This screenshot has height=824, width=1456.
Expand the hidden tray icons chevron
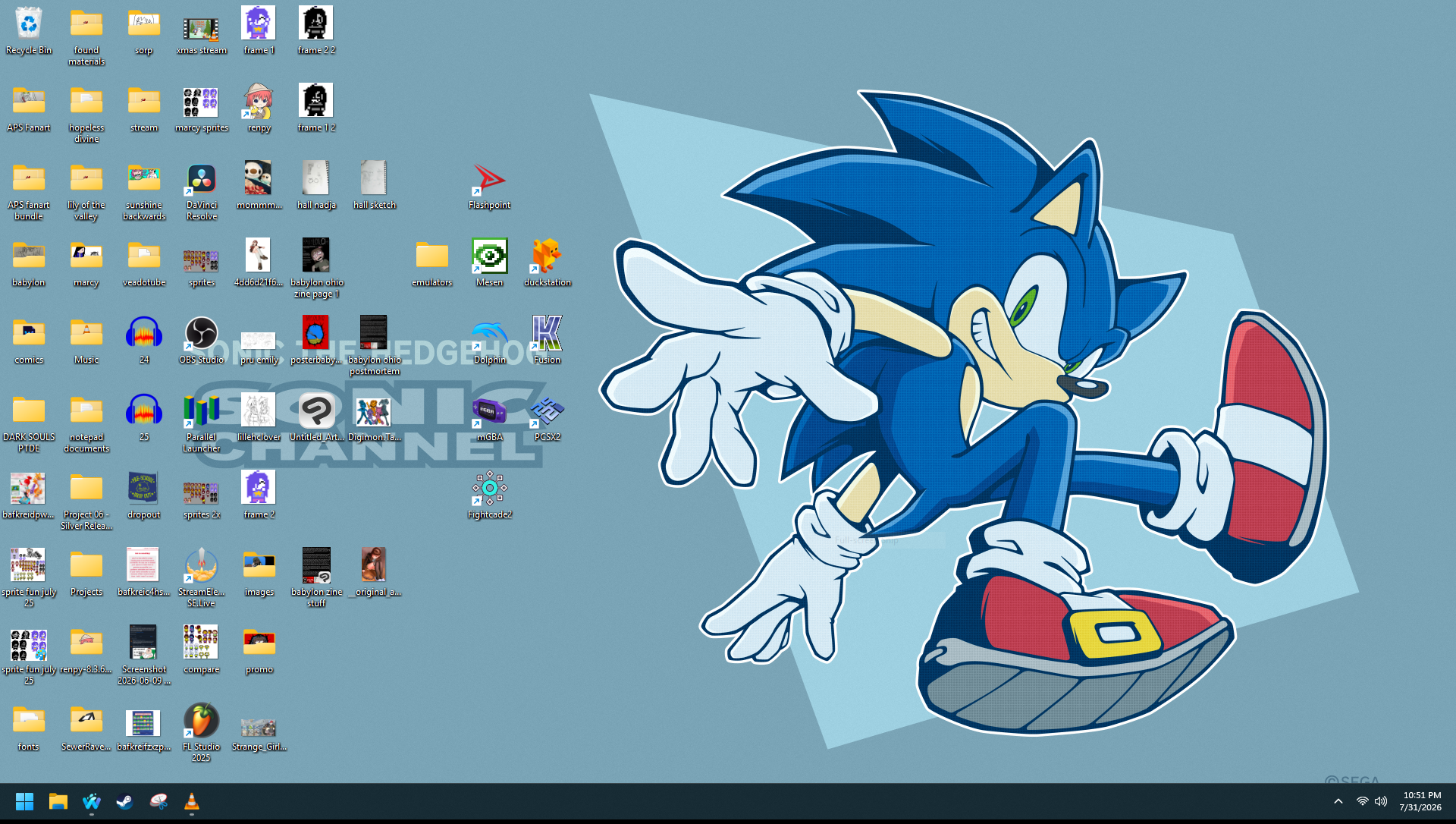pyautogui.click(x=1338, y=802)
